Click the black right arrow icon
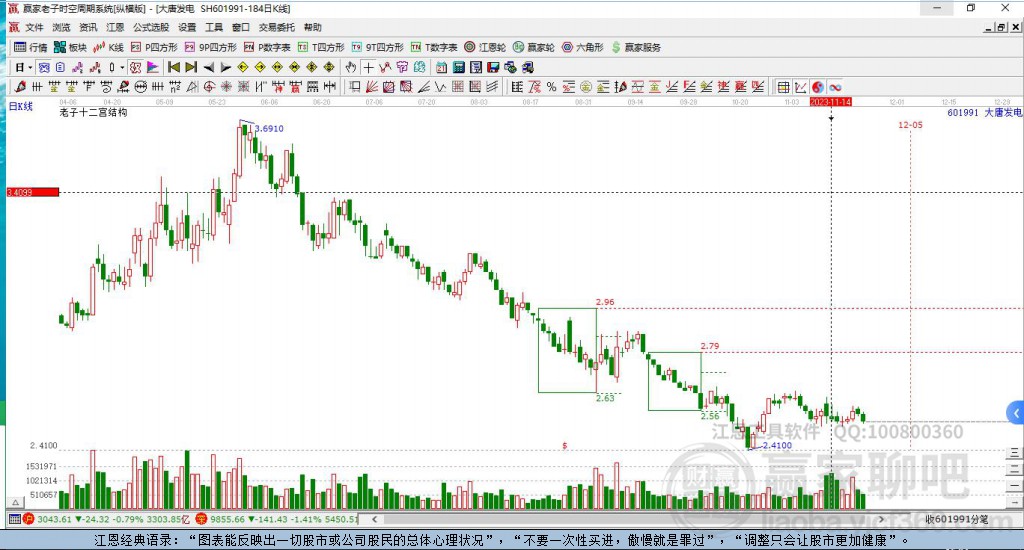The height and width of the screenshot is (550, 1024). pos(225,67)
